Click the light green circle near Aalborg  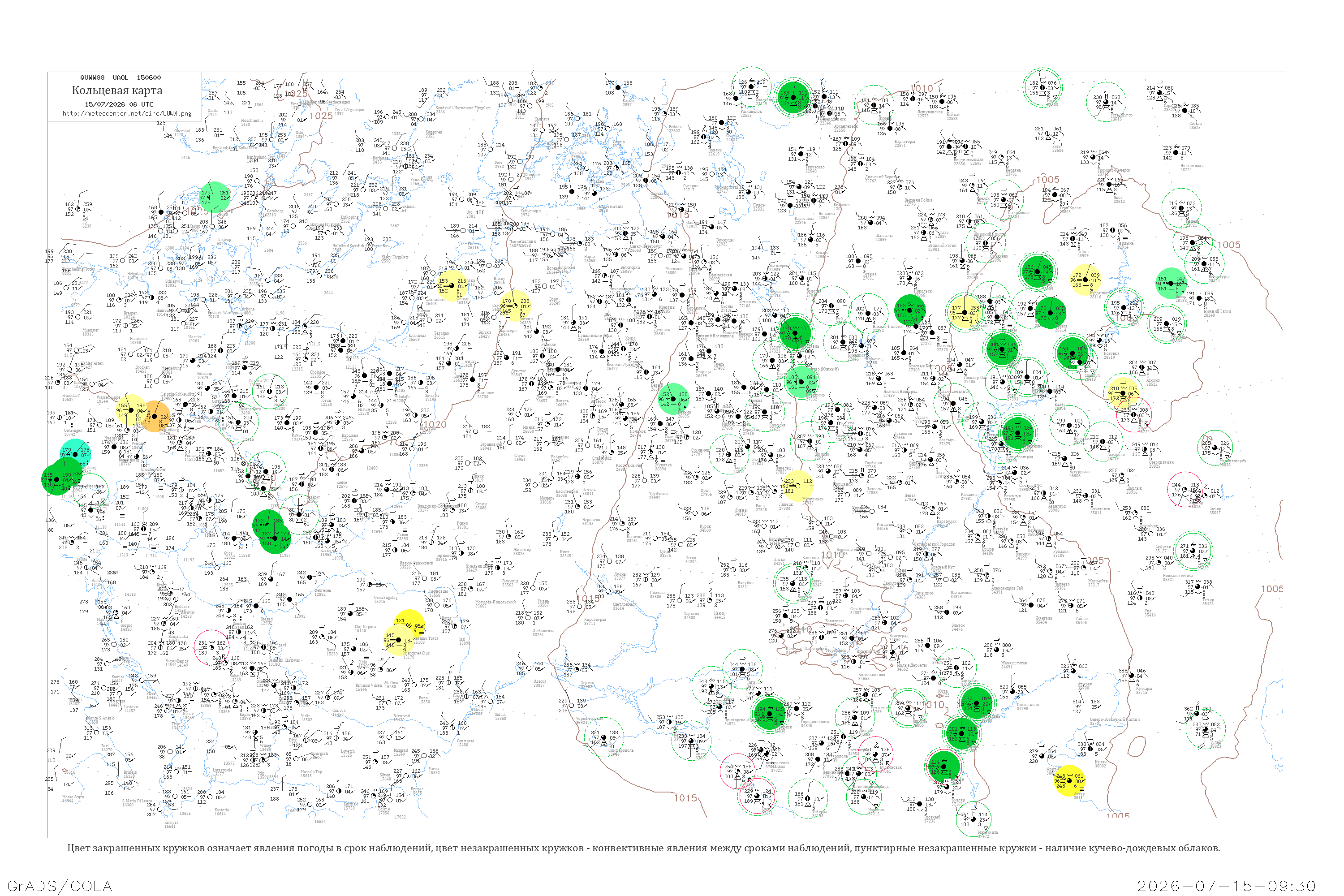pyautogui.click(x=214, y=197)
